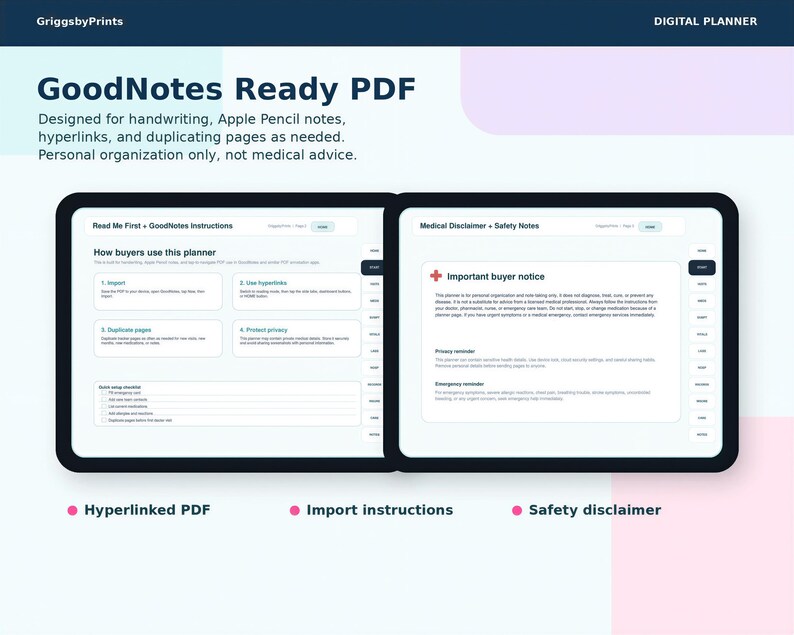Tick the 'List current medications' checkbox
The width and height of the screenshot is (794, 635).
[x=104, y=406]
